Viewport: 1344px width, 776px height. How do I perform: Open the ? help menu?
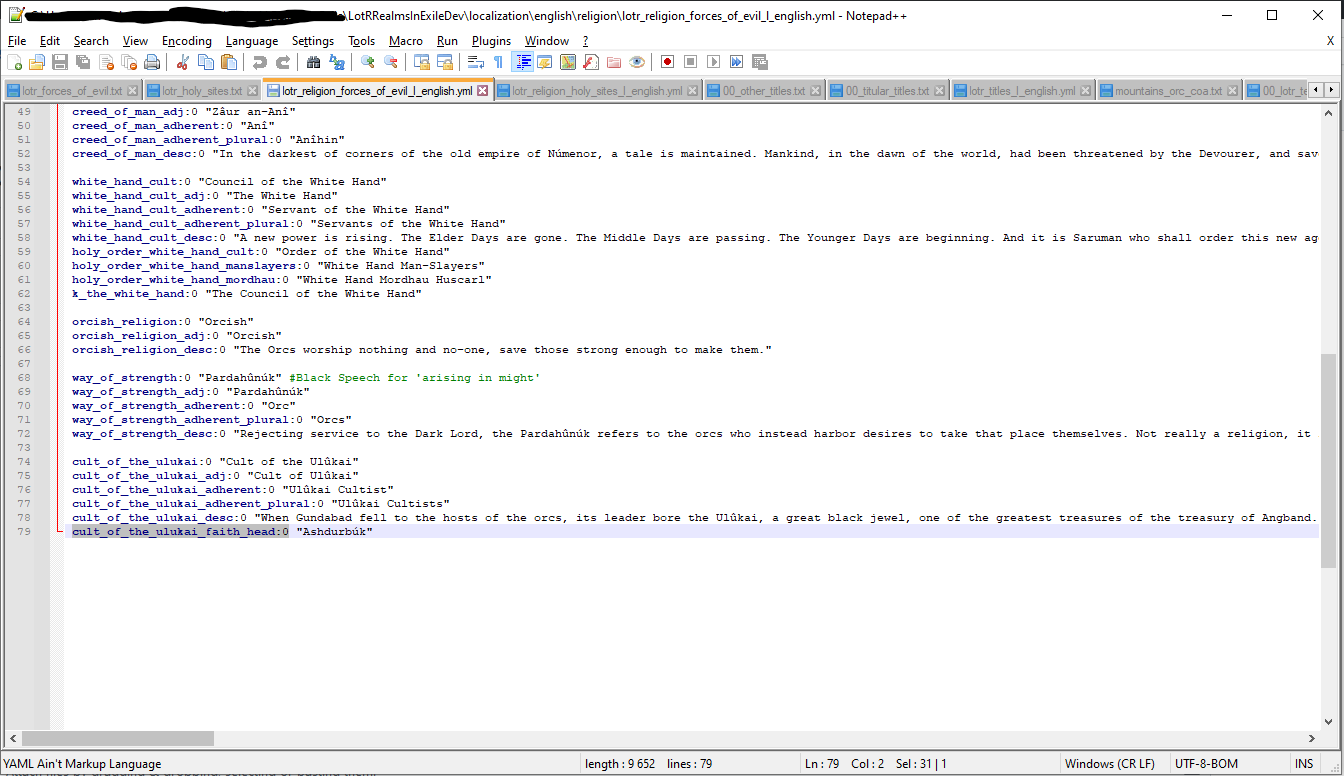tap(586, 41)
